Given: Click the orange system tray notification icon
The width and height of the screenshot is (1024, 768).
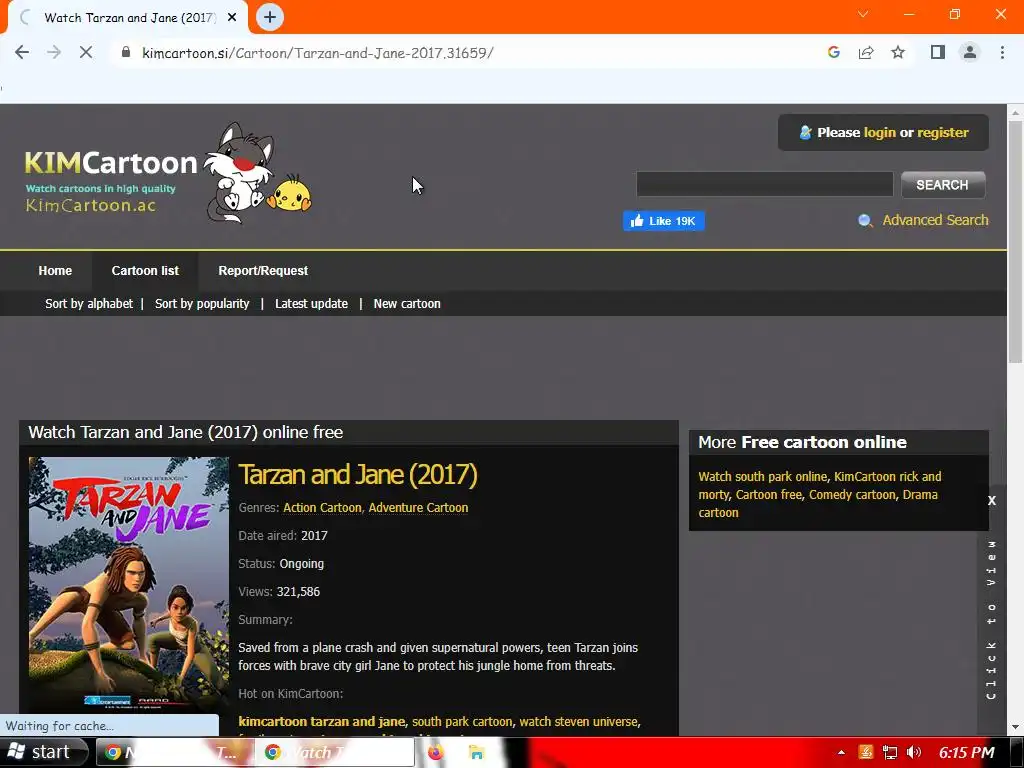Looking at the screenshot, I should pos(866,752).
